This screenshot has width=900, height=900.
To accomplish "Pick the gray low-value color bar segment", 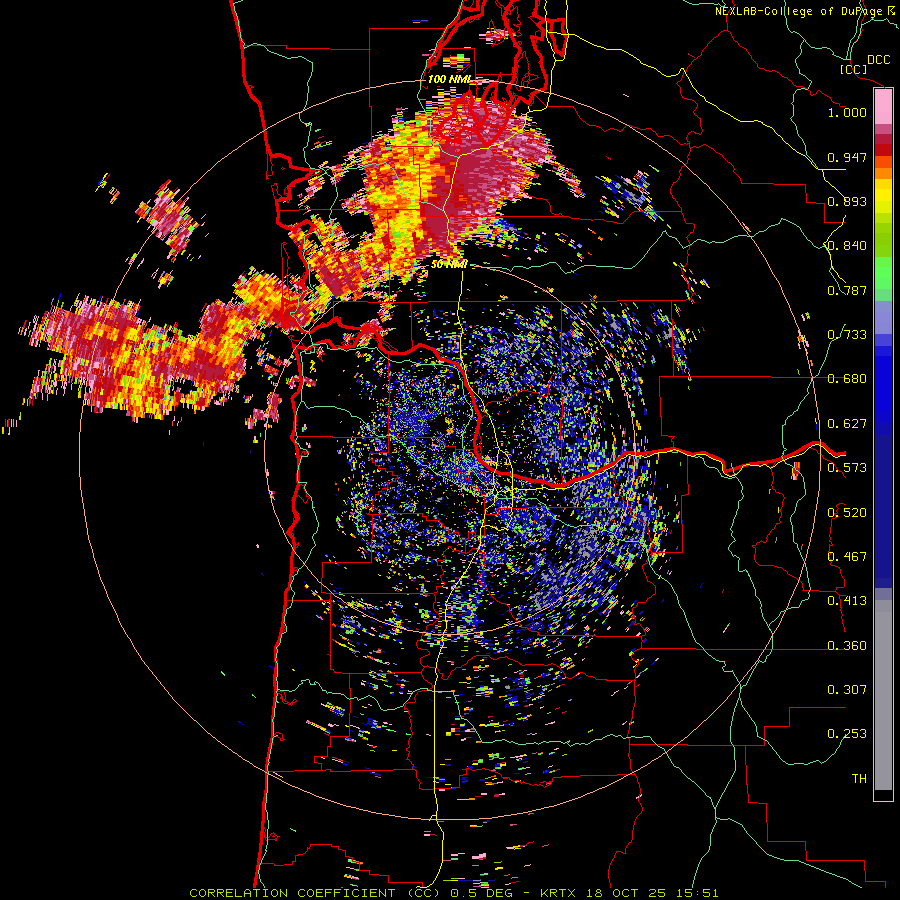I will (x=883, y=695).
